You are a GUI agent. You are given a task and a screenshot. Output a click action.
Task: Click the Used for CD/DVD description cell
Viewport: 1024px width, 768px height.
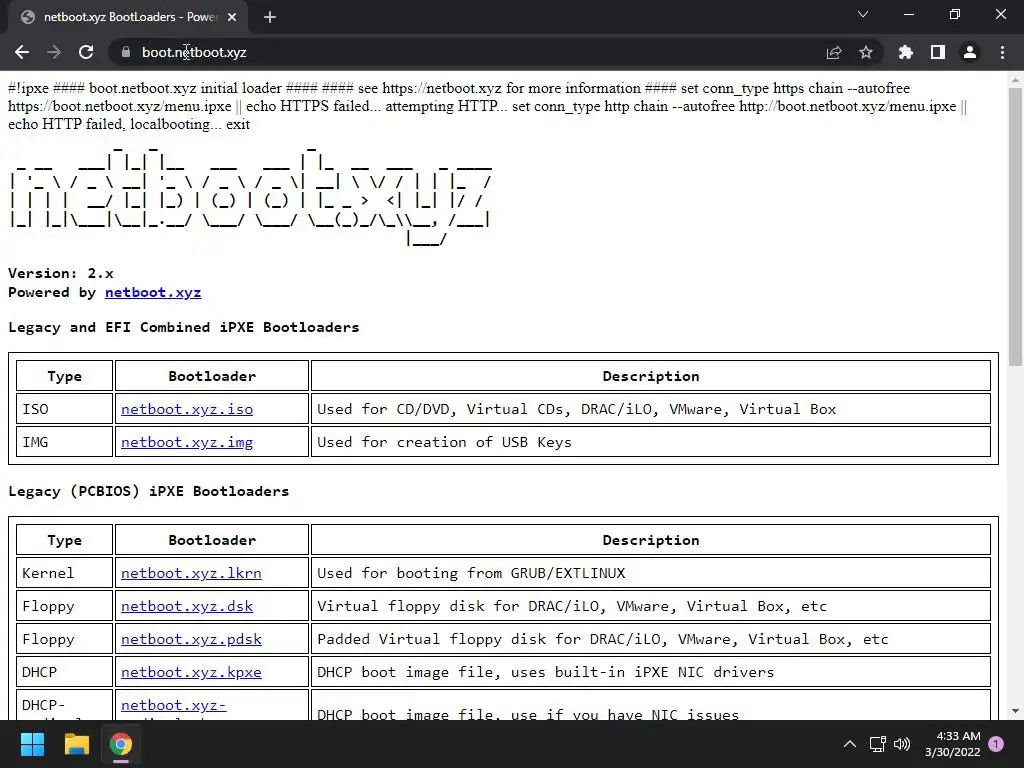click(650, 409)
